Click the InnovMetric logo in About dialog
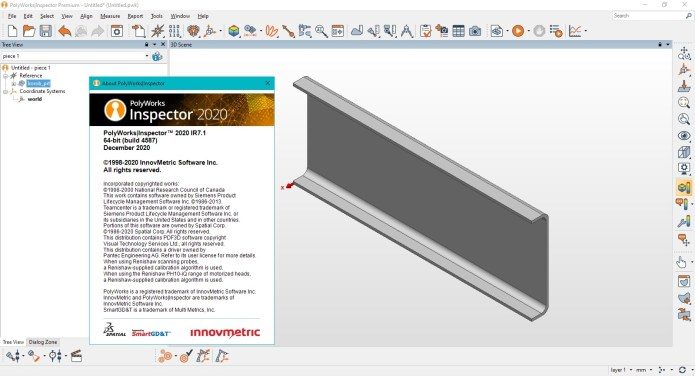Screen dimensions: 695x376 tap(225, 333)
